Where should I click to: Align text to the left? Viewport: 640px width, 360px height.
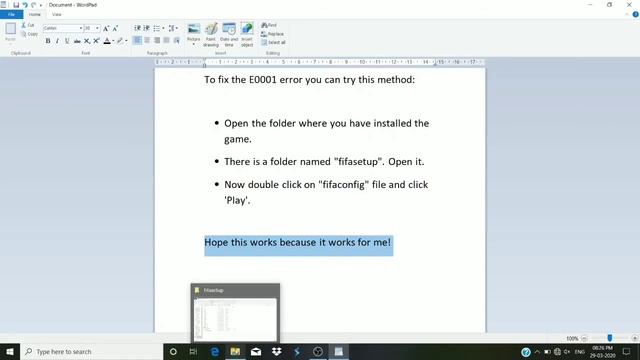(x=138, y=40)
